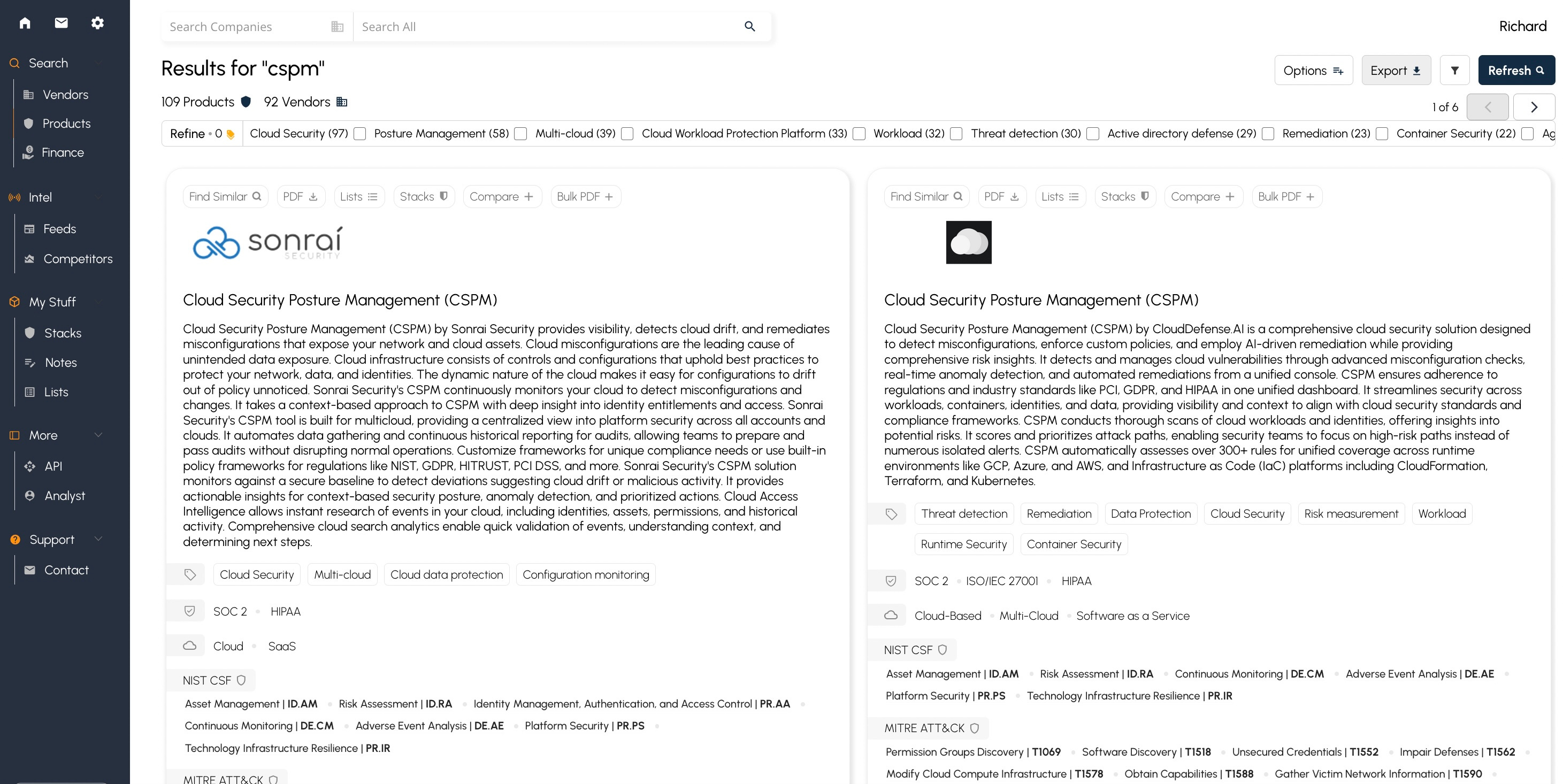This screenshot has height=784, width=1563.
Task: Check the Cloud Security (97) checkbox
Action: pos(360,134)
